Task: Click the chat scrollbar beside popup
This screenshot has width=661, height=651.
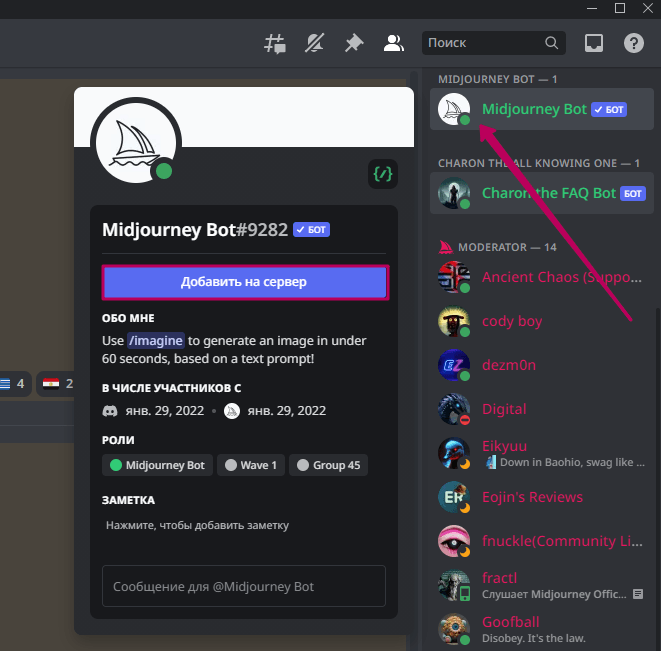Action: point(414,358)
